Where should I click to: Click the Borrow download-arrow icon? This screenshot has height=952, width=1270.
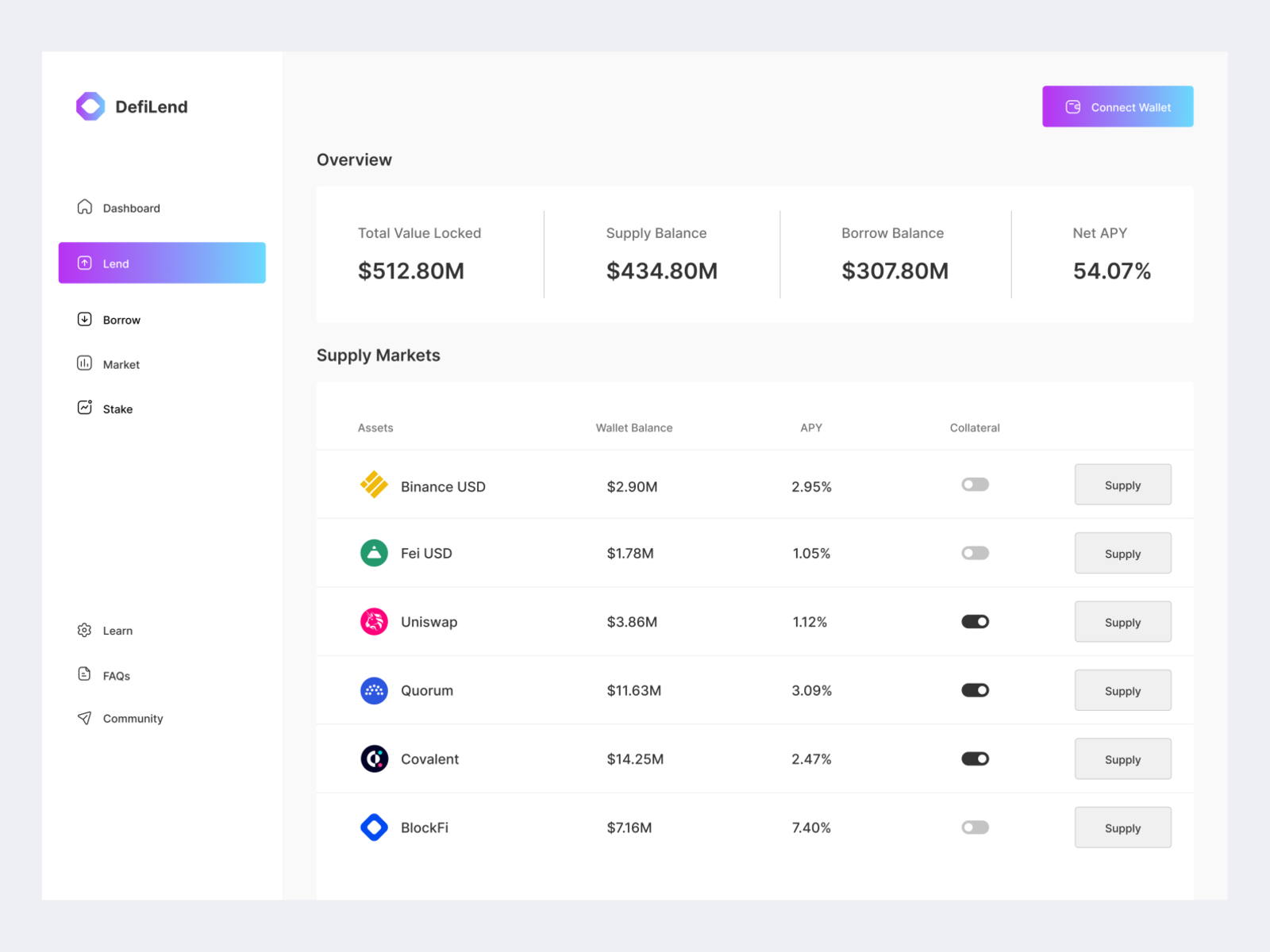point(84,319)
